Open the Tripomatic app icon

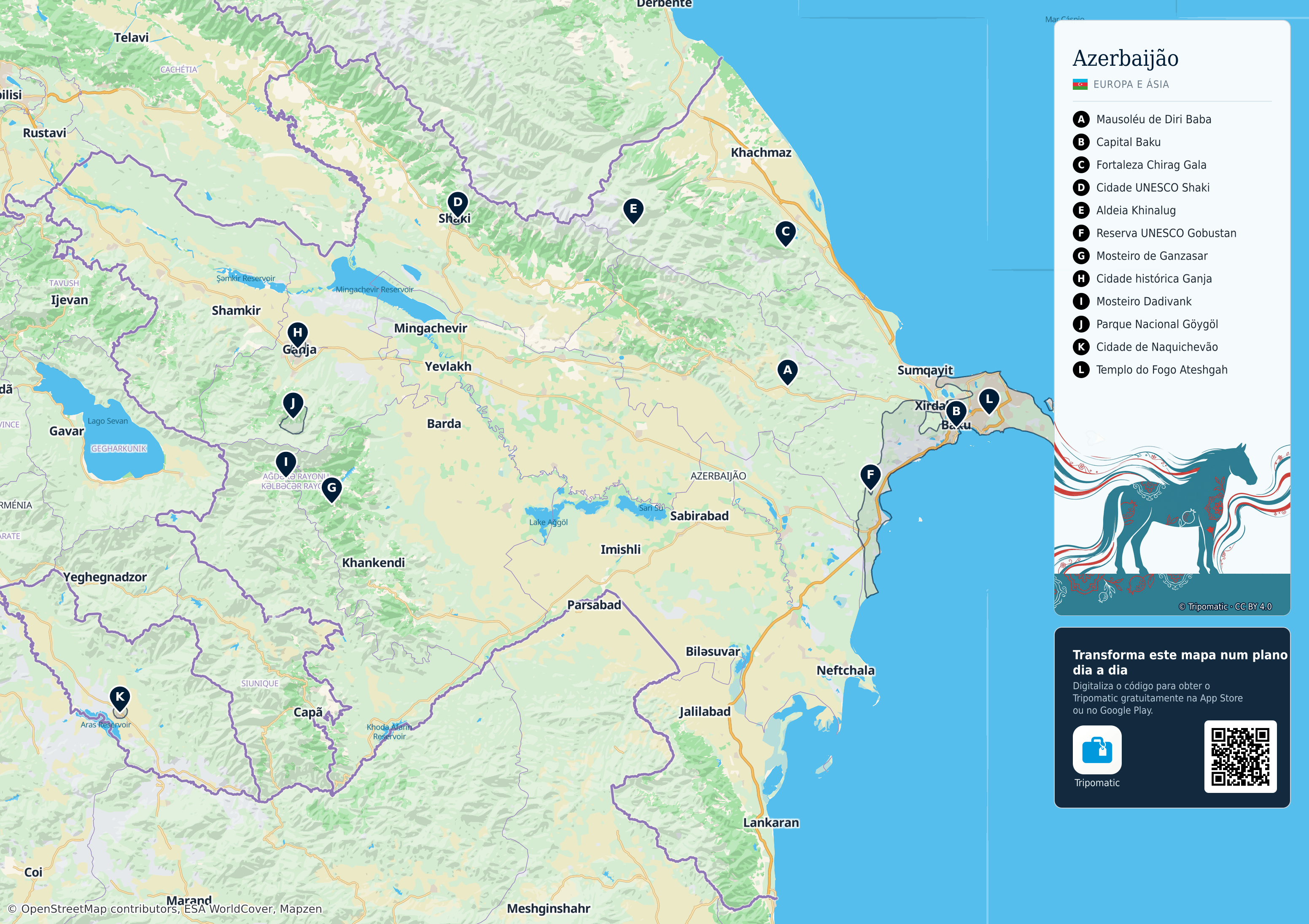click(x=1097, y=749)
